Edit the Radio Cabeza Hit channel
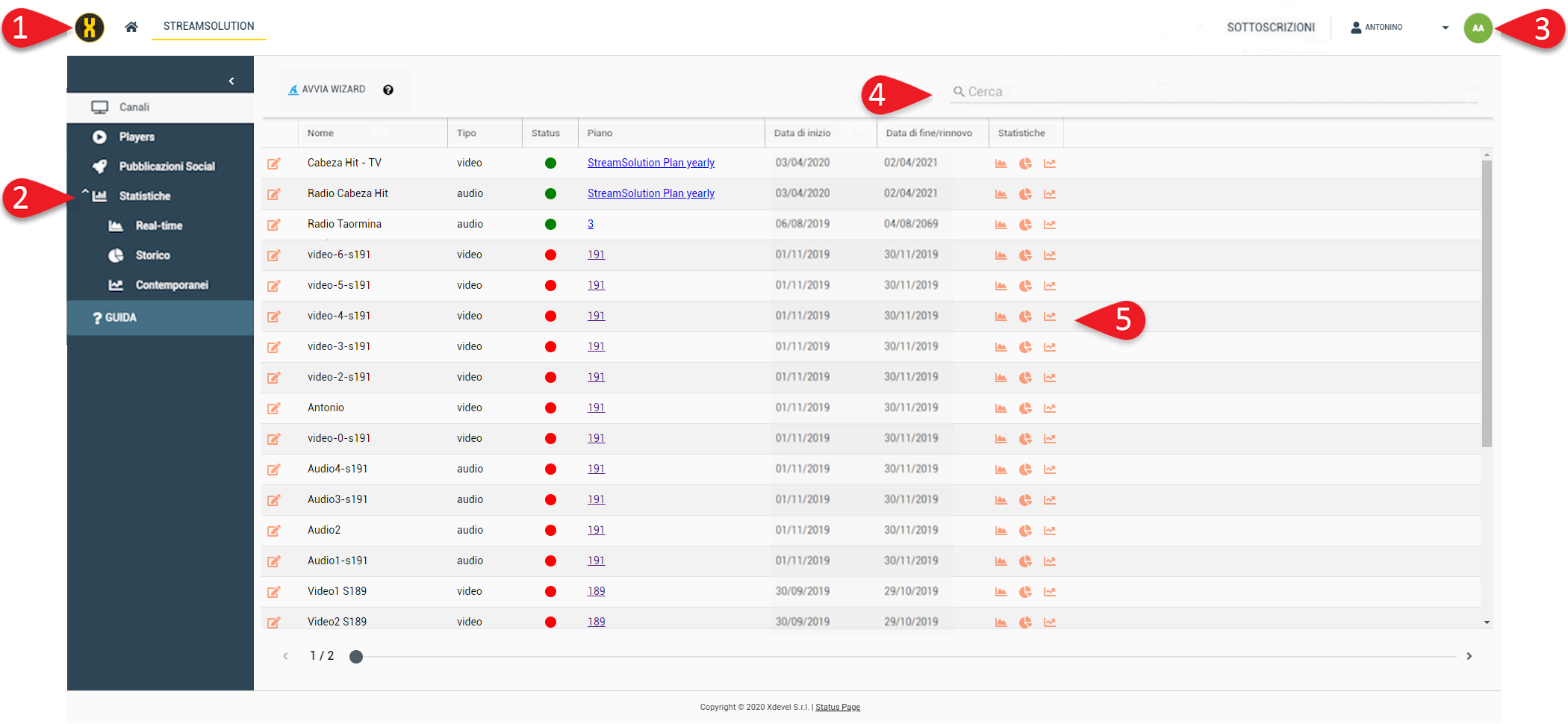 coord(274,194)
